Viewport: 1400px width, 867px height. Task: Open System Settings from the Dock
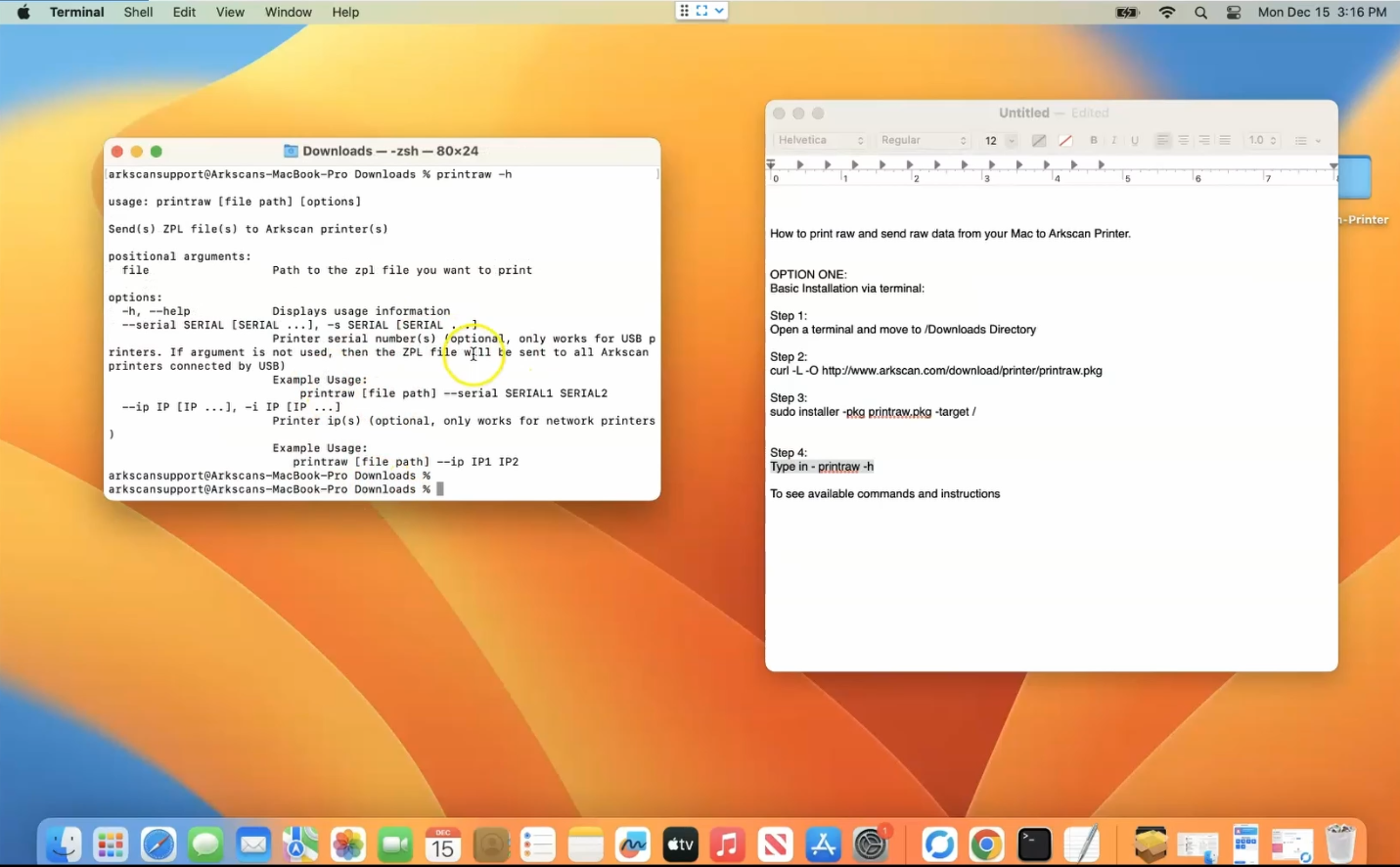(x=871, y=844)
